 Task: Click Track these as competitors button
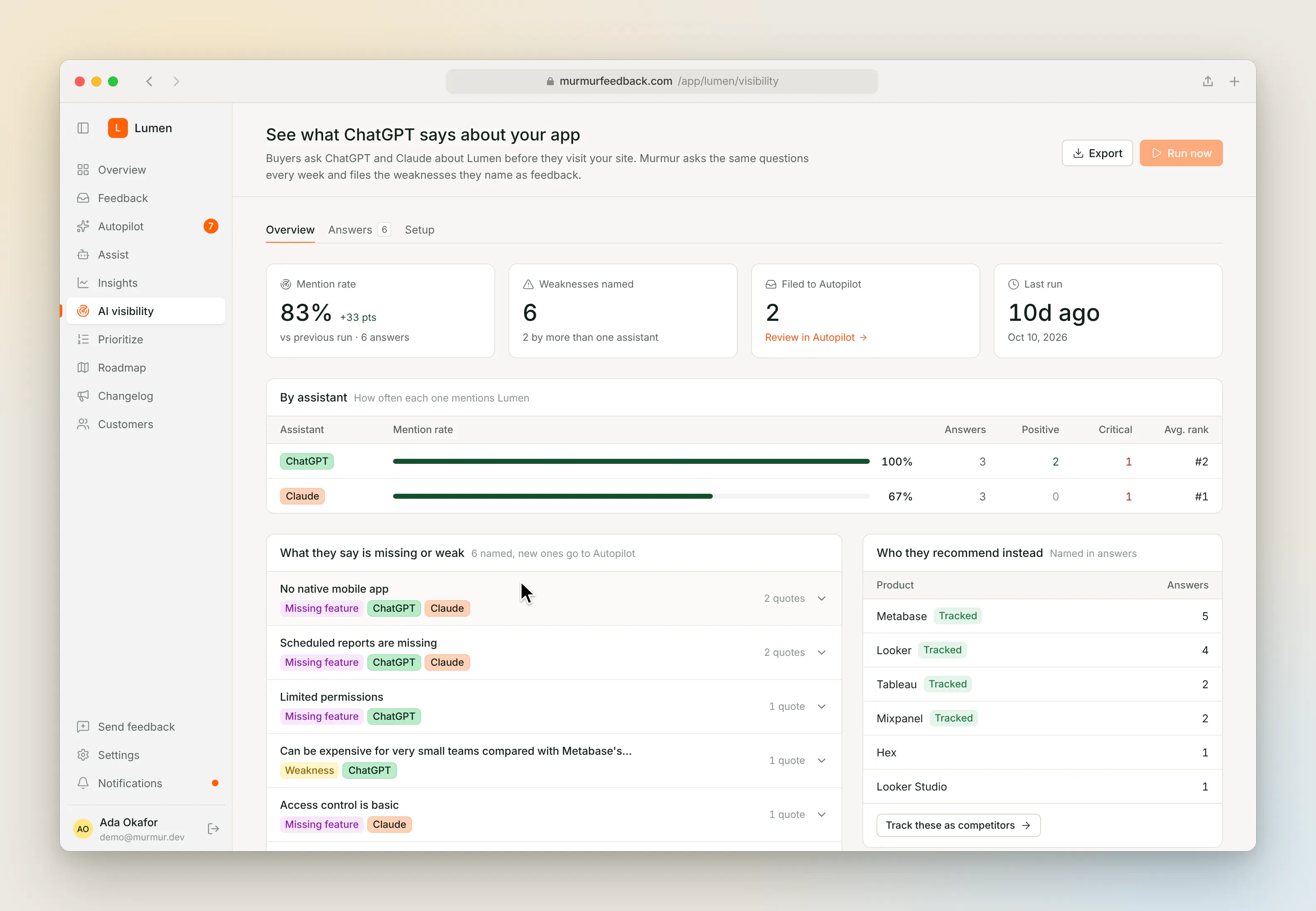point(958,825)
